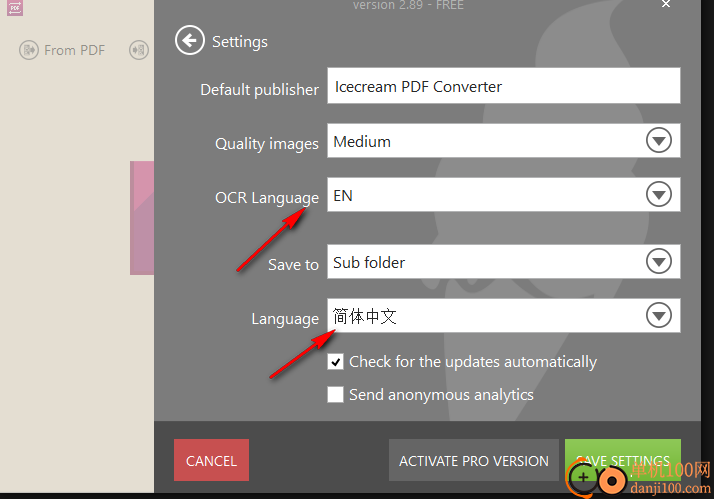Click the pink tile behind the settings panel
The height and width of the screenshot is (499, 714).
click(x=142, y=218)
